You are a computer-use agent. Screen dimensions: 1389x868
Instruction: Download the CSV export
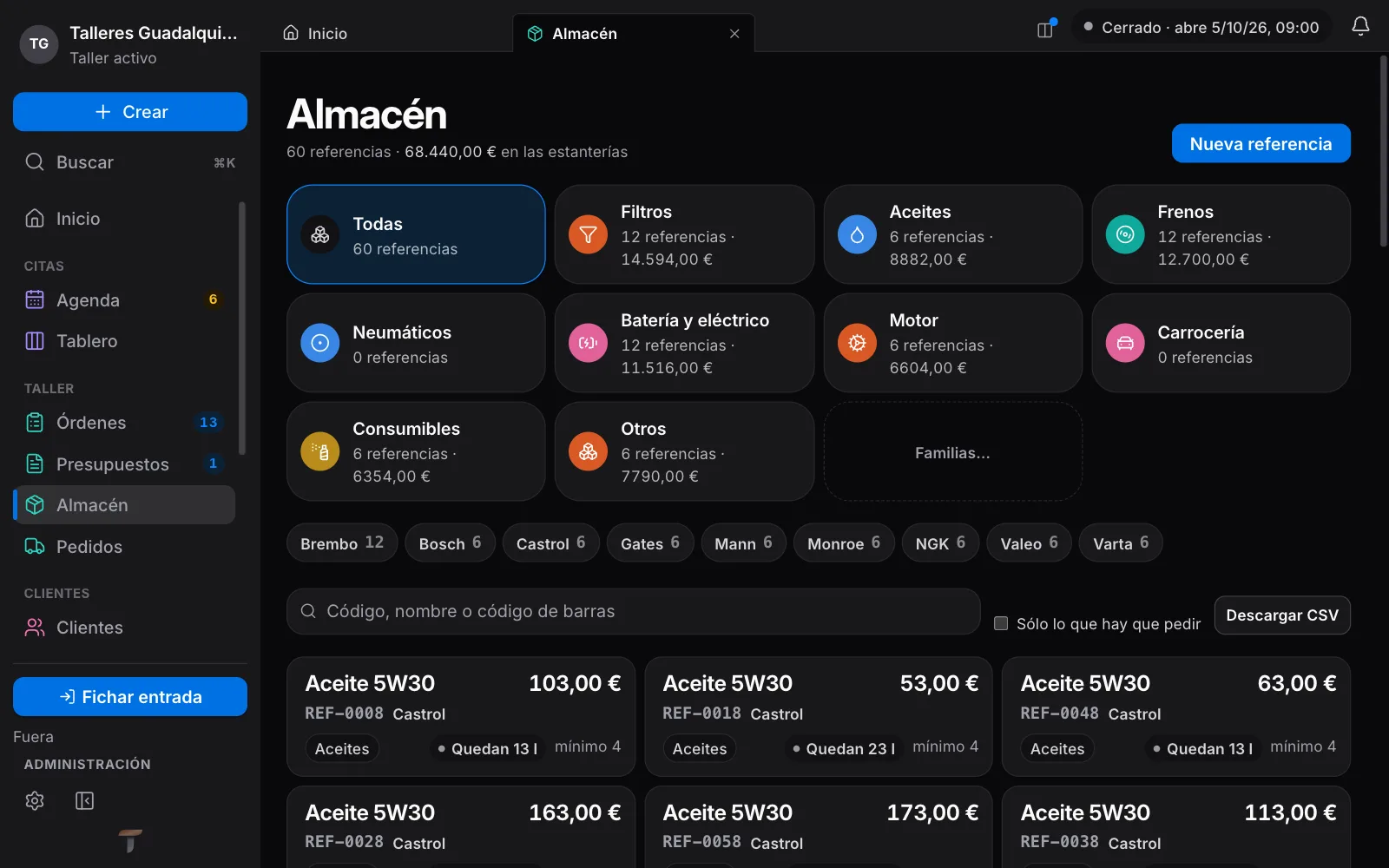1282,615
